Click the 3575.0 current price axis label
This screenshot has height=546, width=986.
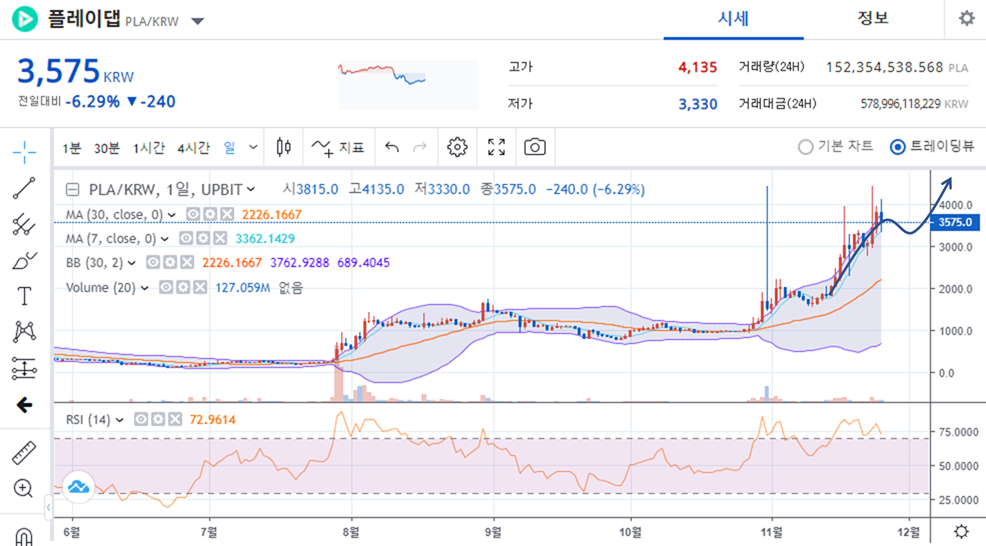coord(956,222)
